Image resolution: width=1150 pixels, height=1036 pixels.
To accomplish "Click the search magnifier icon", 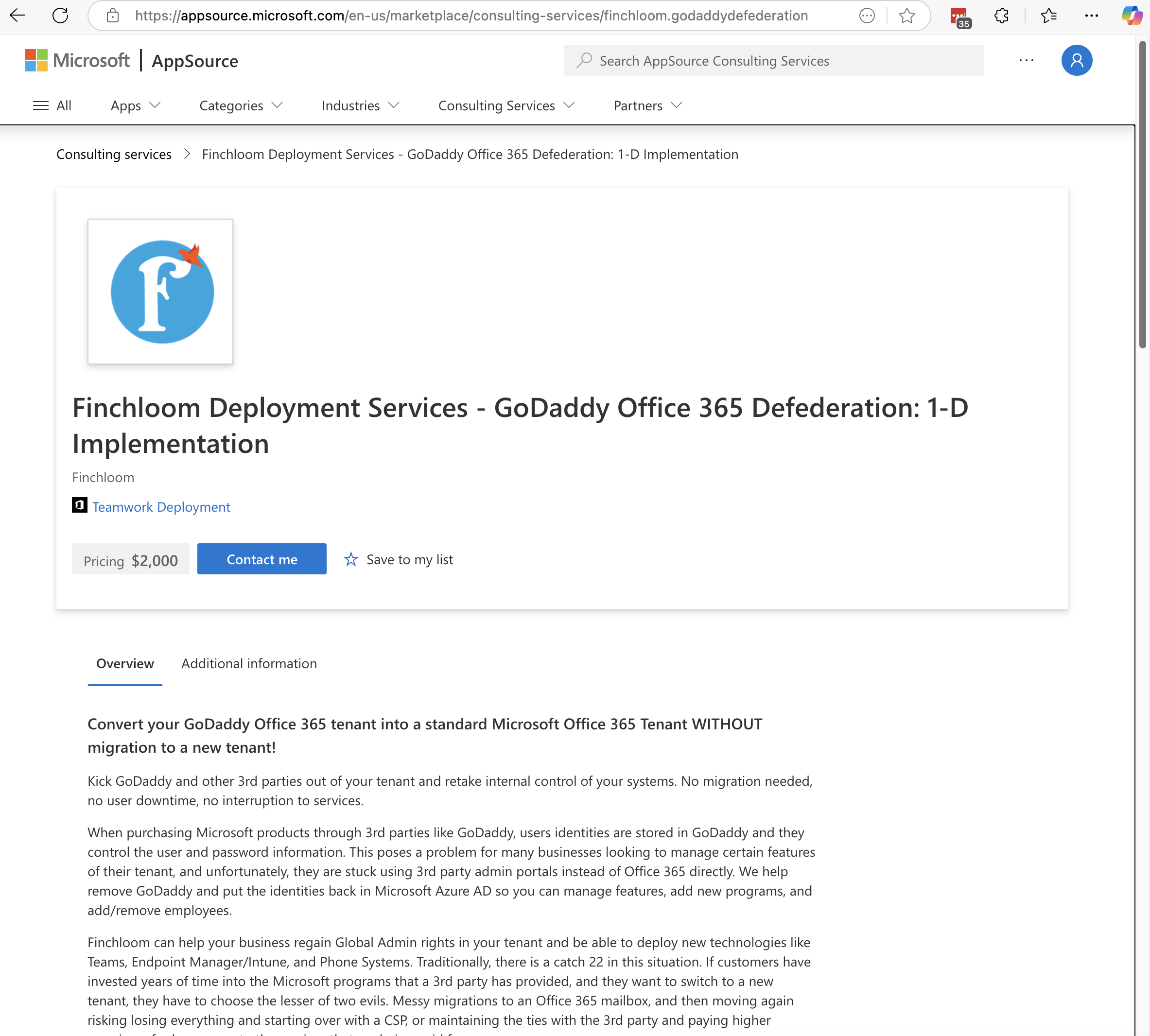I will click(584, 60).
